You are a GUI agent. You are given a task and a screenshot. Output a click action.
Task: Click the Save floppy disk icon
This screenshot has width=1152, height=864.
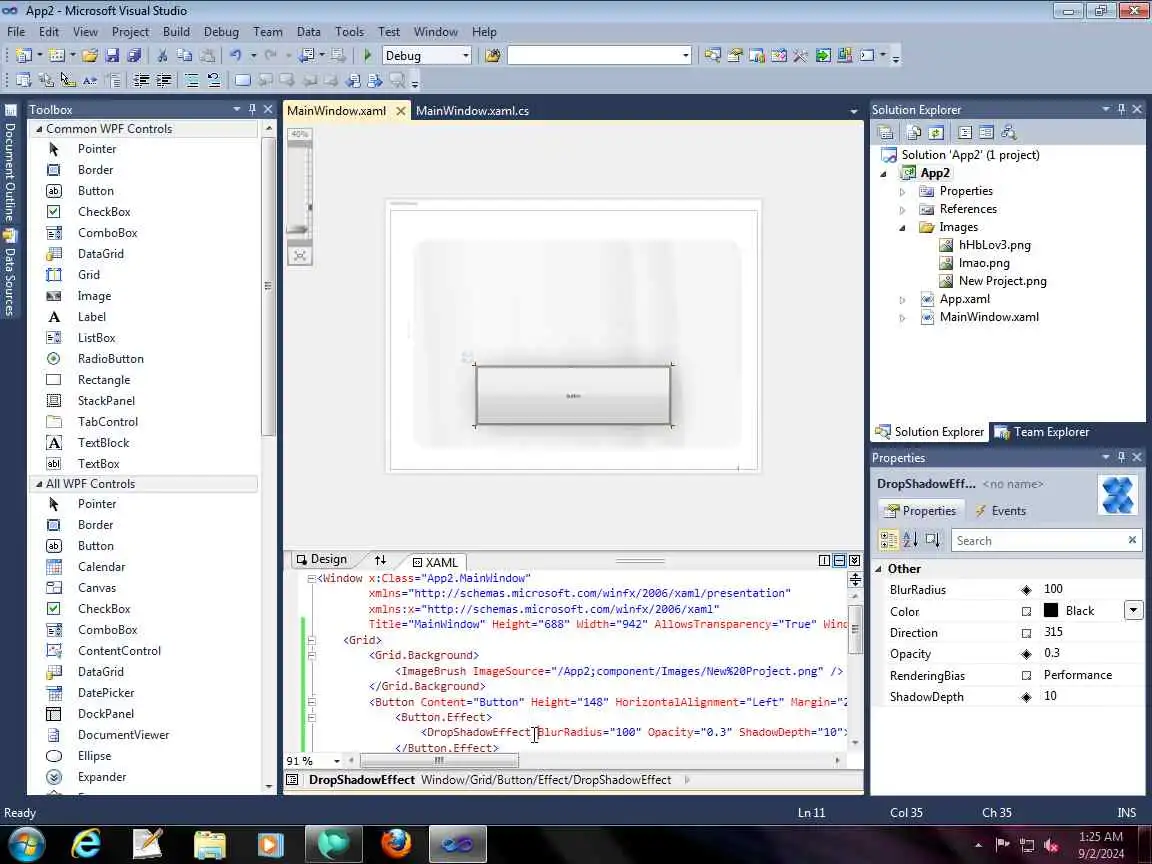click(x=112, y=56)
